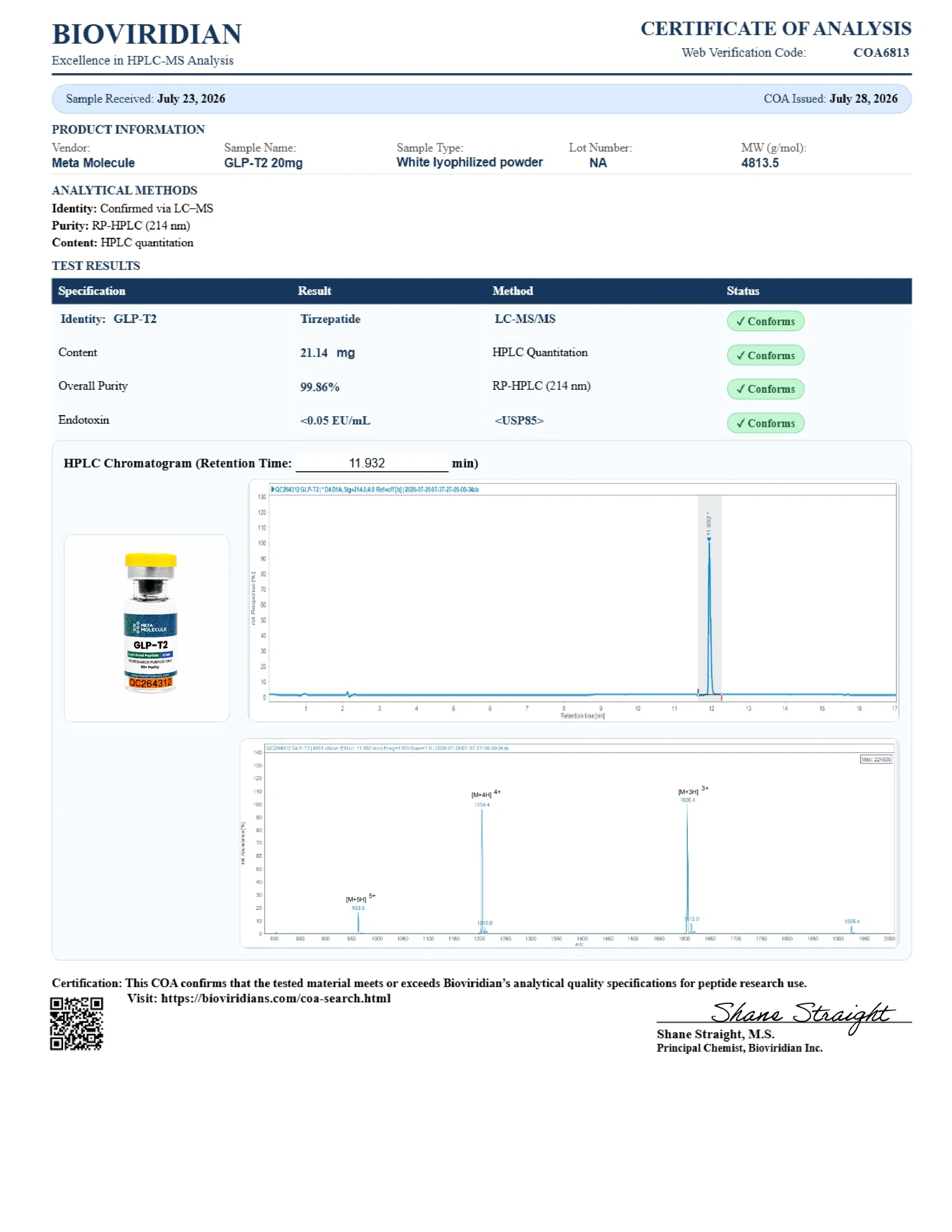Click the TEST RESULTS section heading
The width and height of the screenshot is (952, 1232).
[96, 266]
